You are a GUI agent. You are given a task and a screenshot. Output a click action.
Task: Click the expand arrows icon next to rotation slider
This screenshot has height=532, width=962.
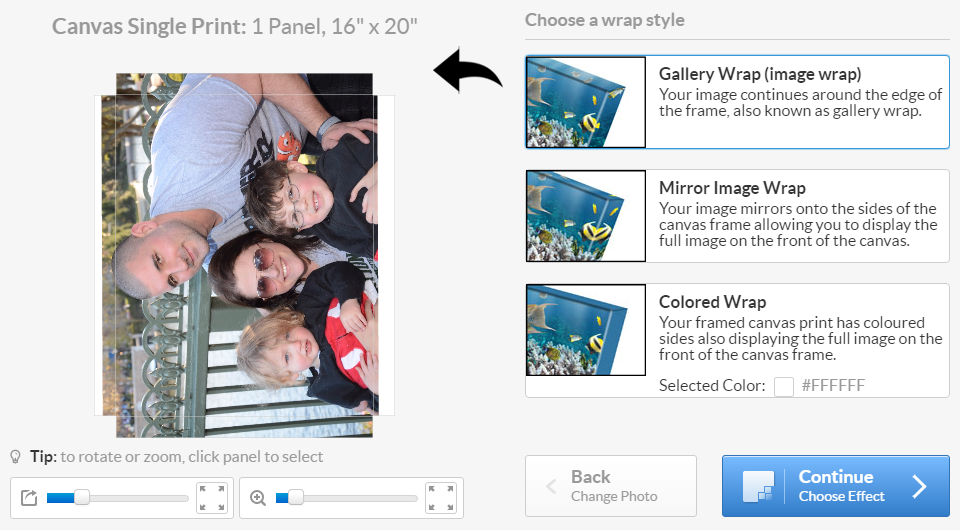point(212,498)
